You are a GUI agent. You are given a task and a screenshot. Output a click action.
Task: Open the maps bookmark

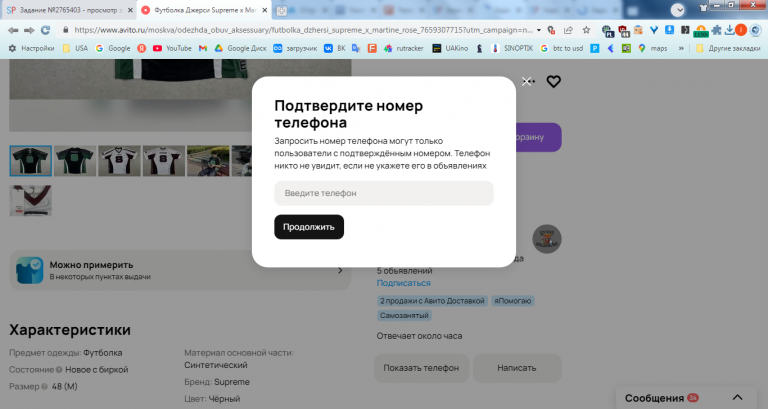tap(652, 48)
